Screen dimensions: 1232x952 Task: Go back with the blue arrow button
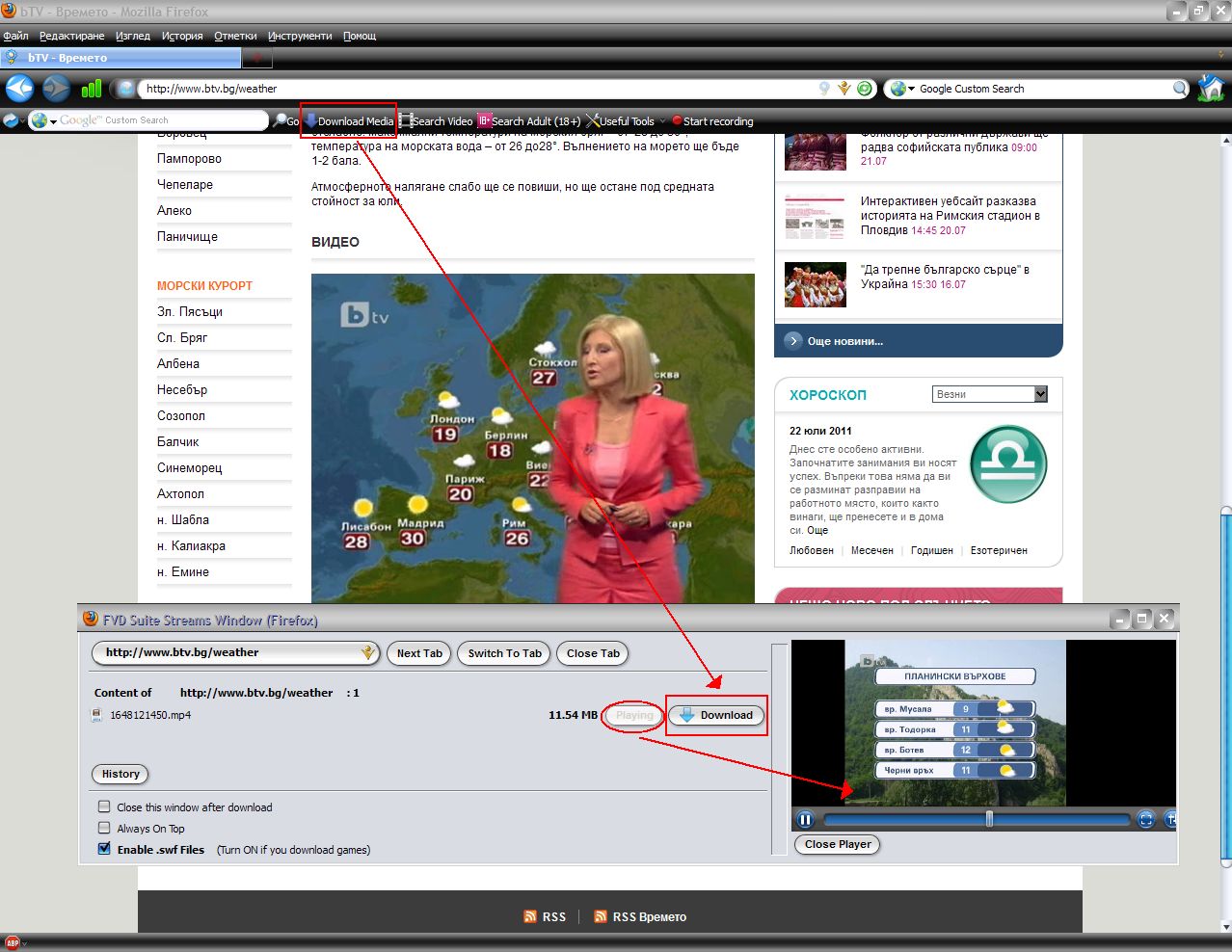coord(19,89)
